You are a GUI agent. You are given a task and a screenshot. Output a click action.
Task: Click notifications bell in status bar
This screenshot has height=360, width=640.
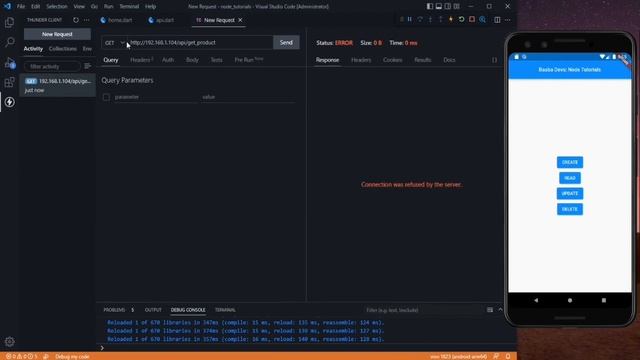click(x=508, y=356)
